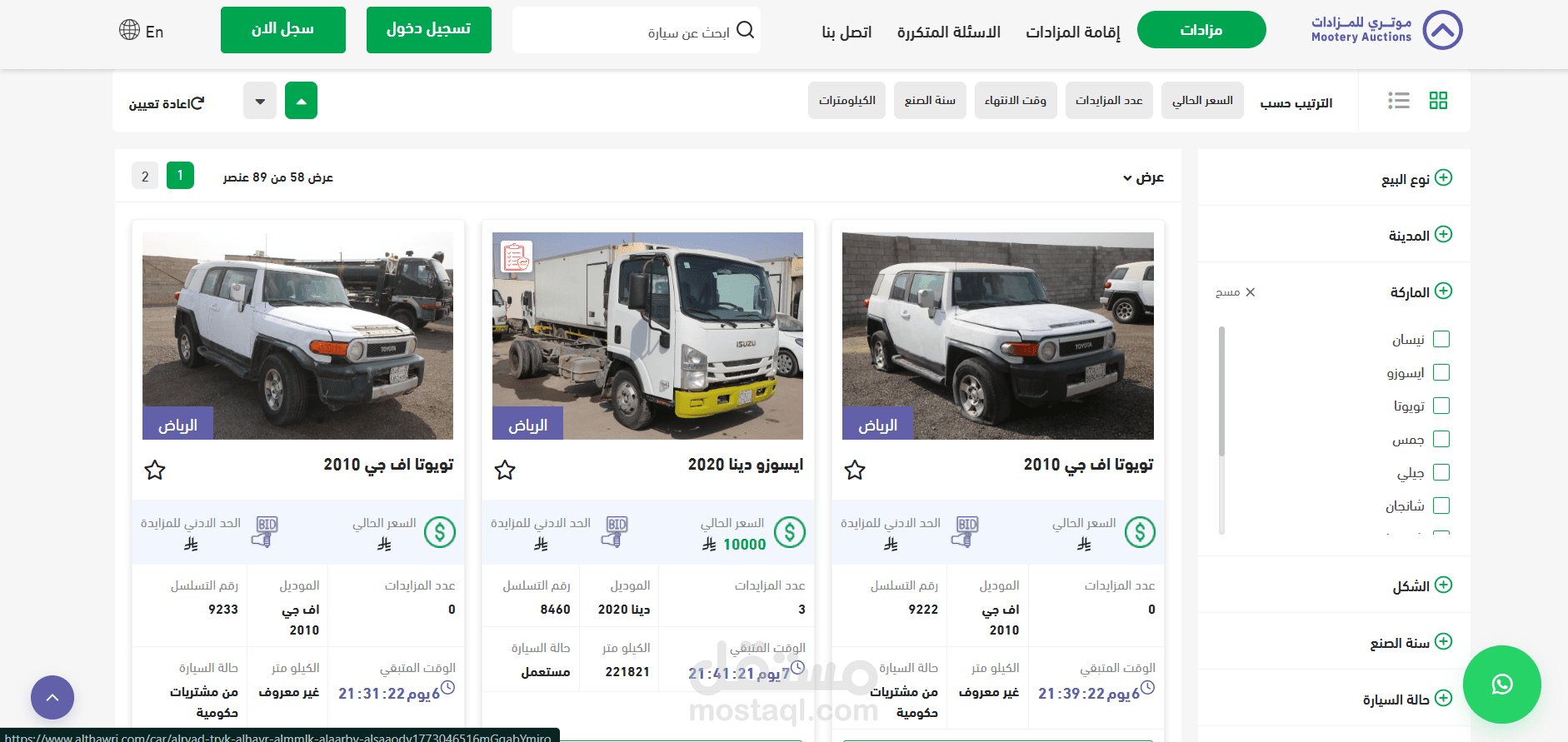Sort by الكيلومترات button

[846, 101]
